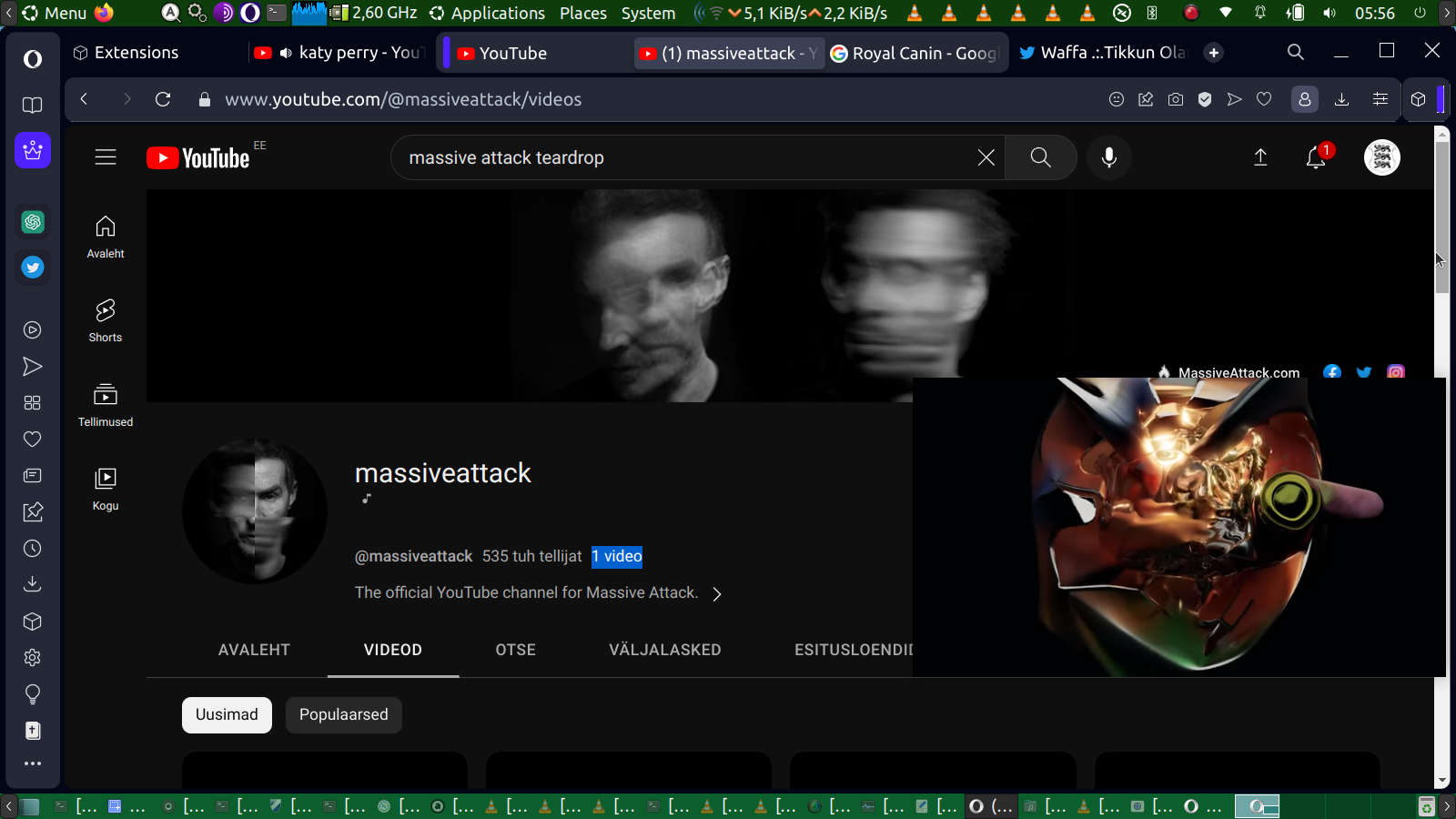Open the desktop Menu in top panel
The image size is (1456, 819).
[x=55, y=13]
